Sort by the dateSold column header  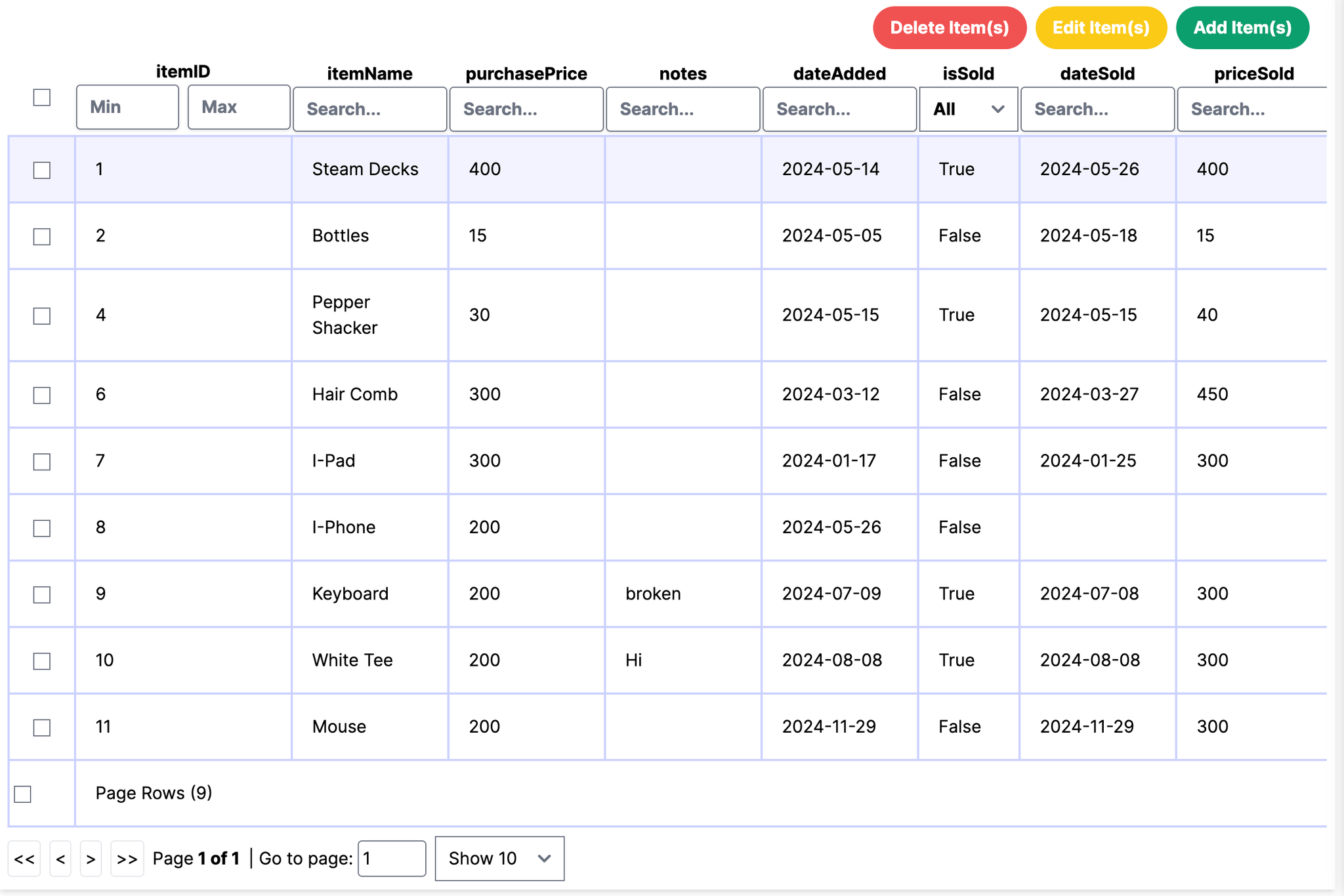point(1097,73)
